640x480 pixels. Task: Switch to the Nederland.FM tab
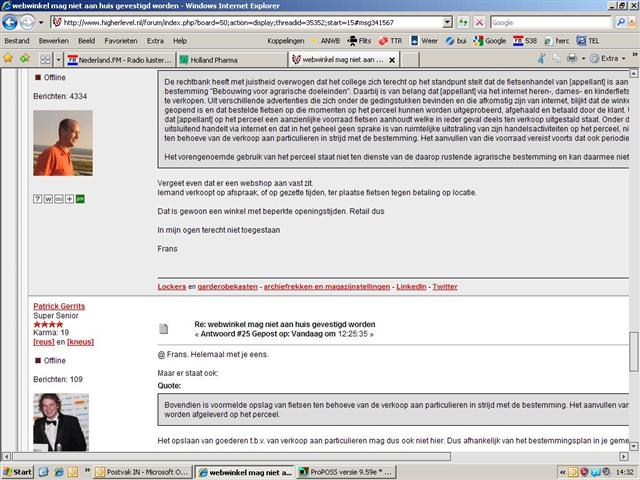tap(120, 60)
